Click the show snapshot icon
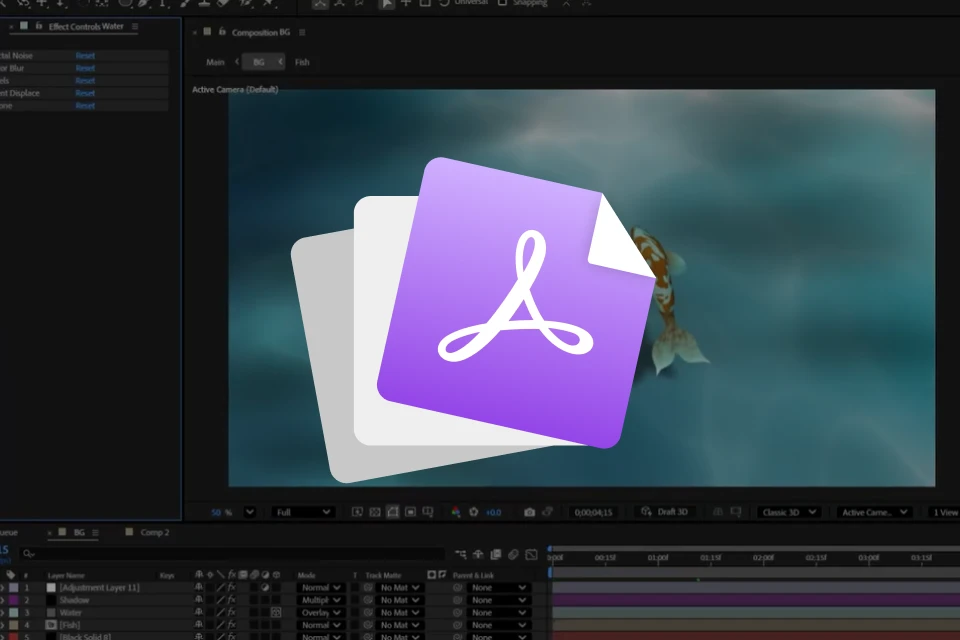Screen dimensions: 960x640 point(547,512)
